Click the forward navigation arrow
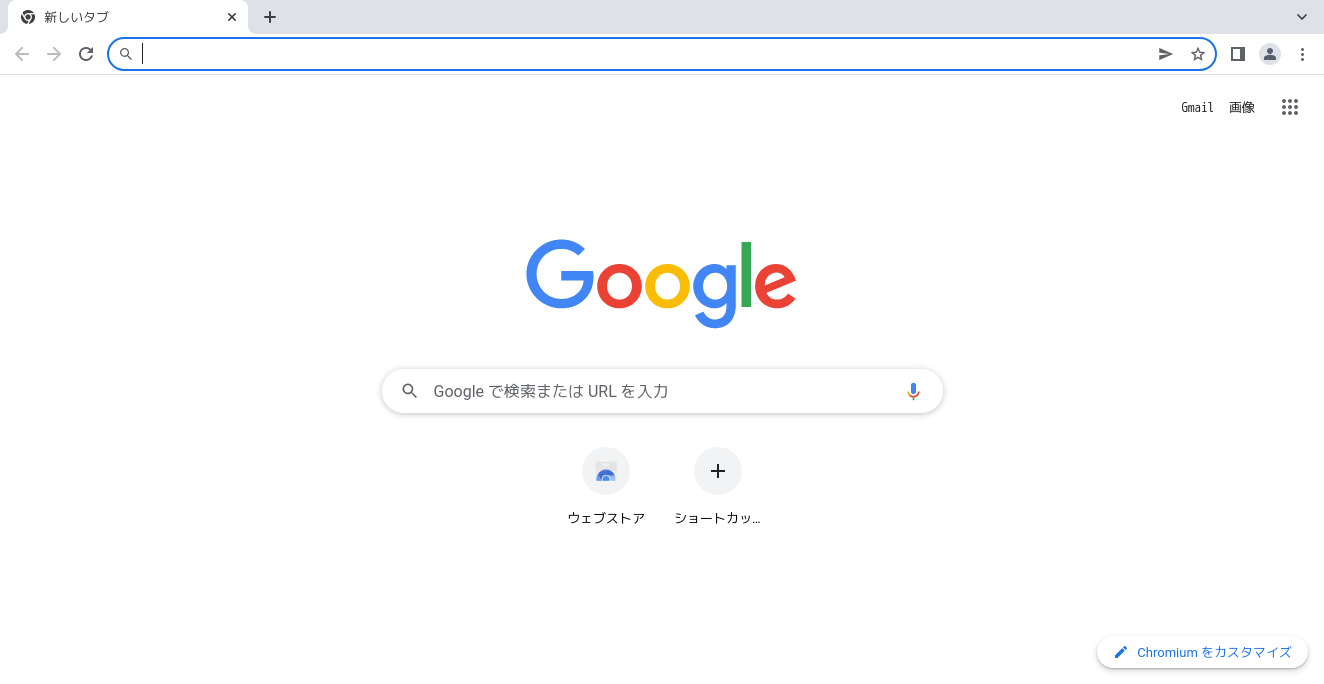The height and width of the screenshot is (684, 1324). click(x=54, y=54)
